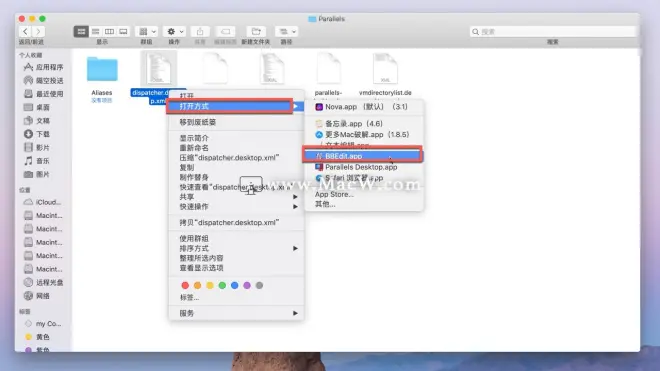Open iCloud Drive in the sidebar
Screen dimensions: 660x371
43,202
